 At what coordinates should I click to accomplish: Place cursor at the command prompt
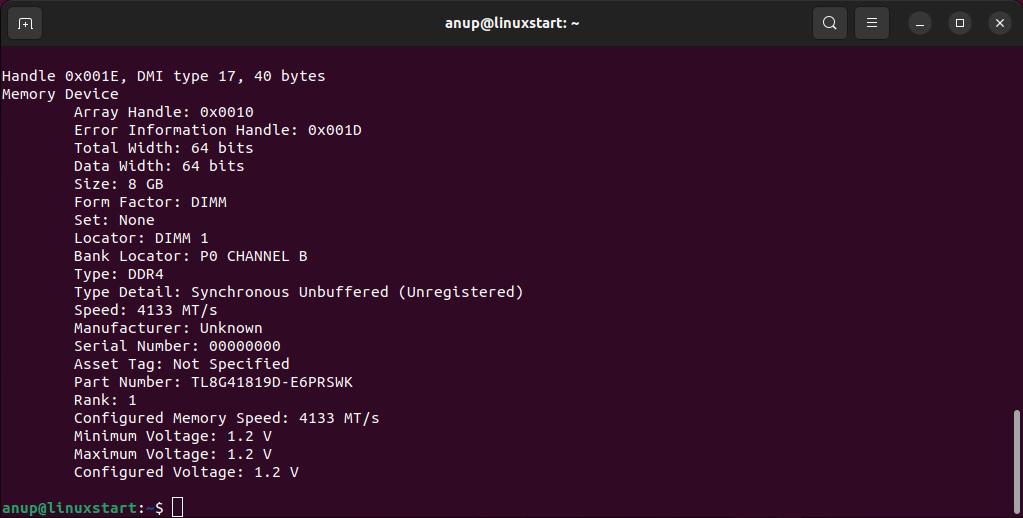(177, 508)
